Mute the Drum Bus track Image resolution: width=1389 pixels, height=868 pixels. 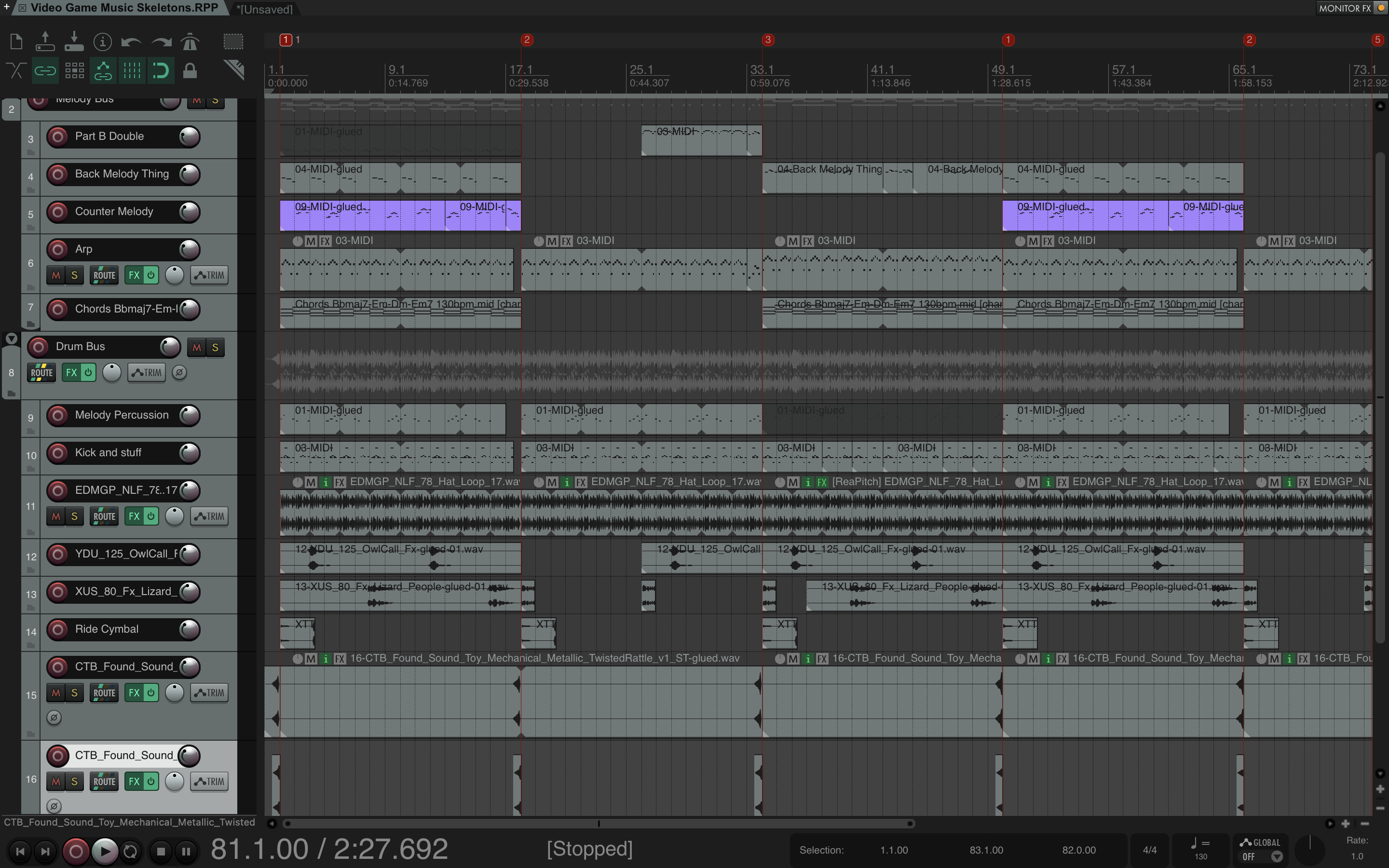tap(197, 347)
